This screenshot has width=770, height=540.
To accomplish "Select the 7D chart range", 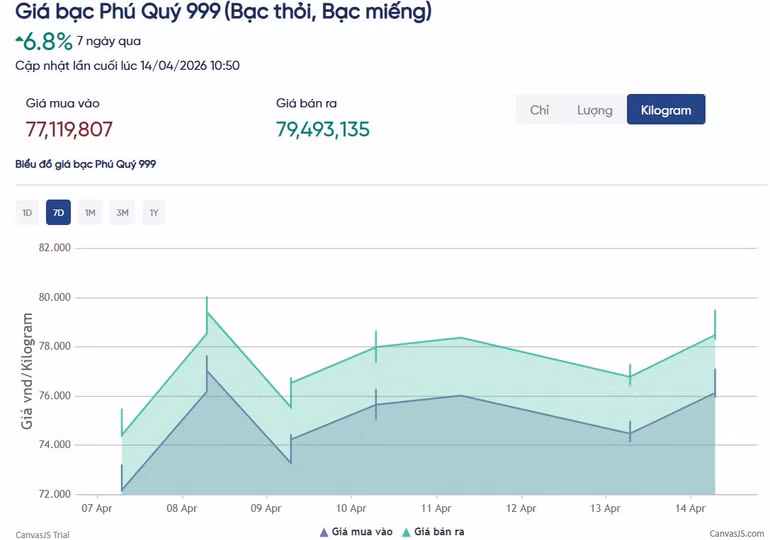I will (58, 213).
